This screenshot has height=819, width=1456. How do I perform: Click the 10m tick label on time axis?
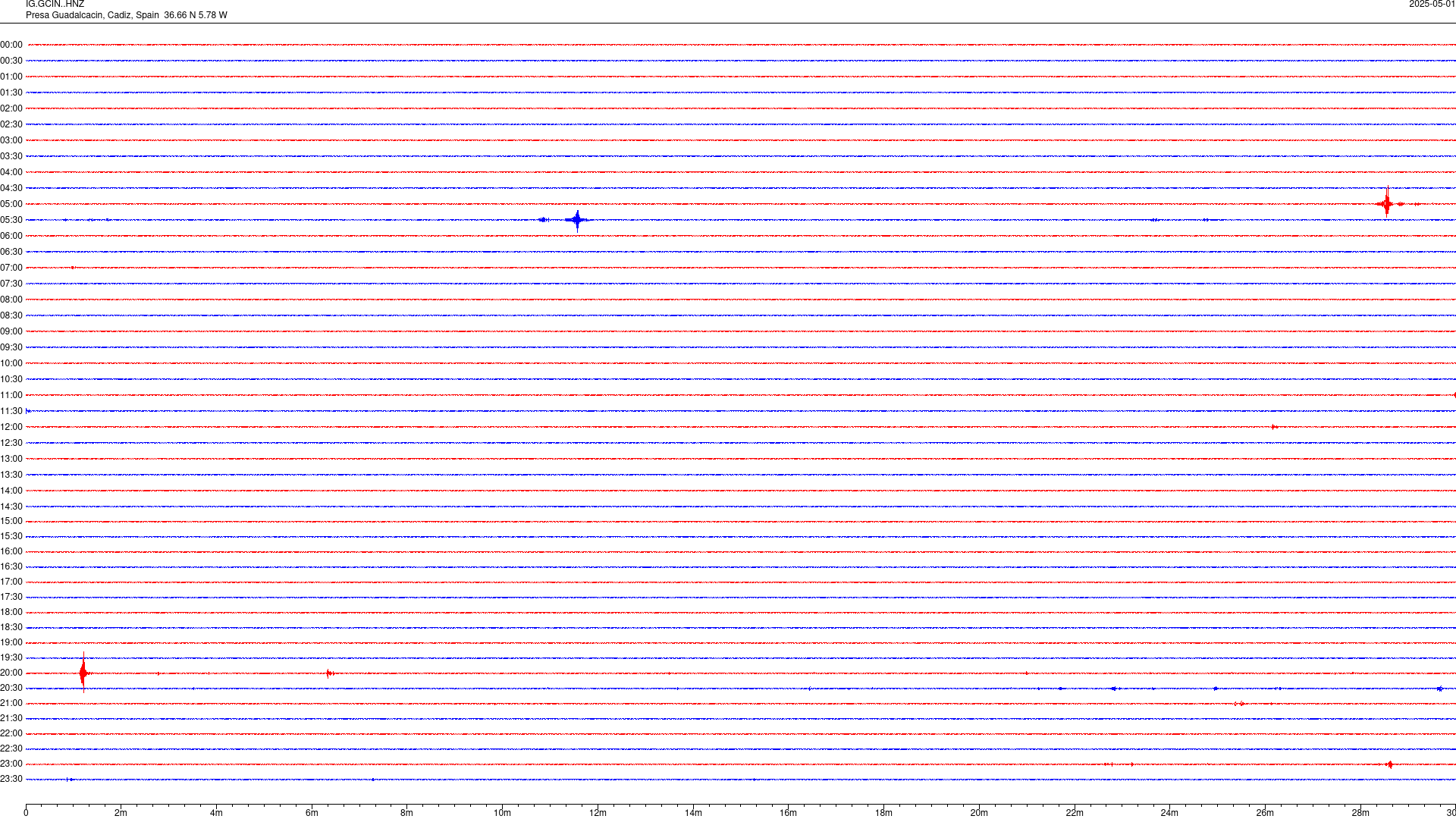click(502, 813)
